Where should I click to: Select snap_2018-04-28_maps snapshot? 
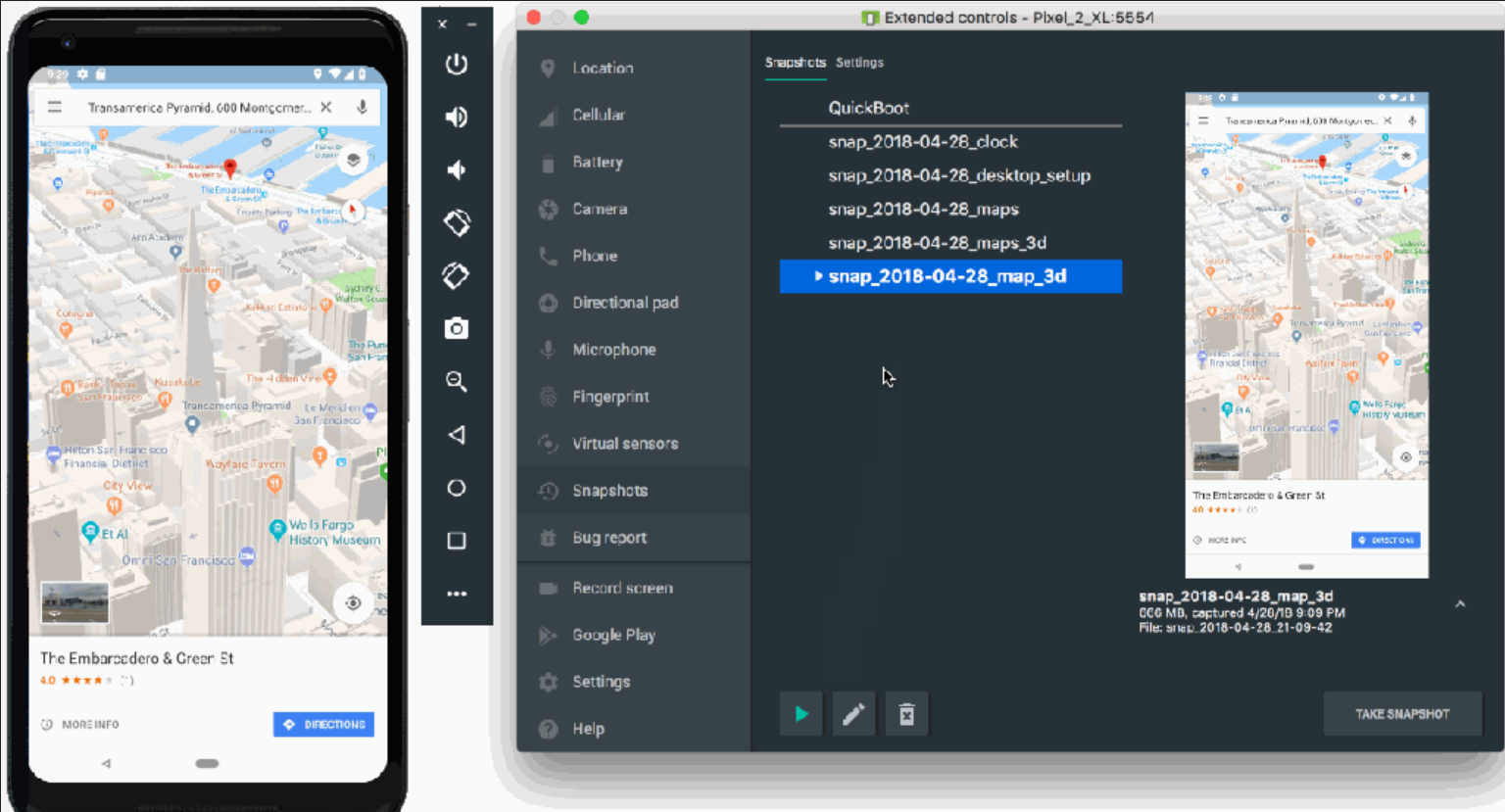950,209
